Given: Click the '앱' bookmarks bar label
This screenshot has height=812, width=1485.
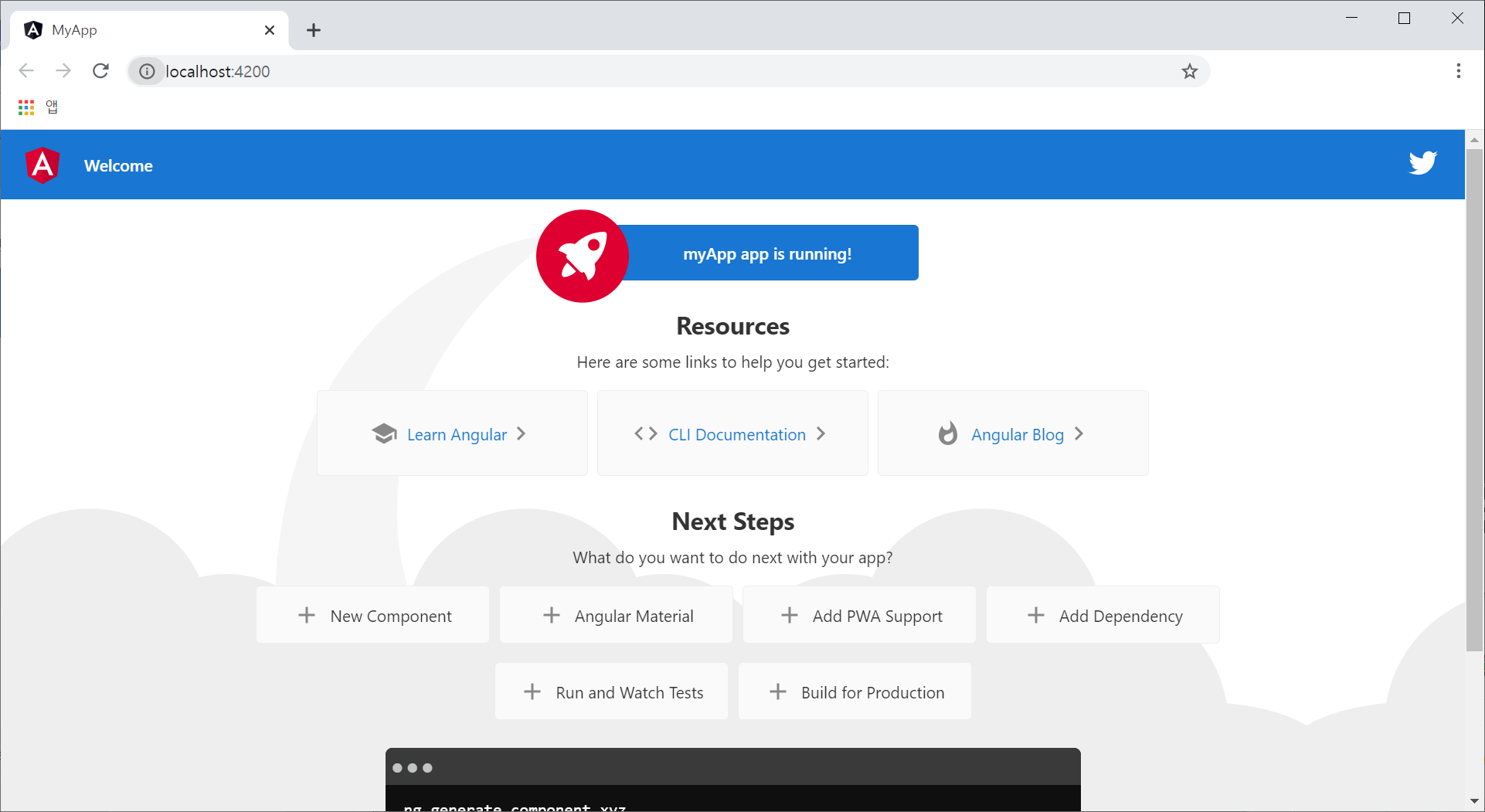Looking at the screenshot, I should click(x=52, y=107).
